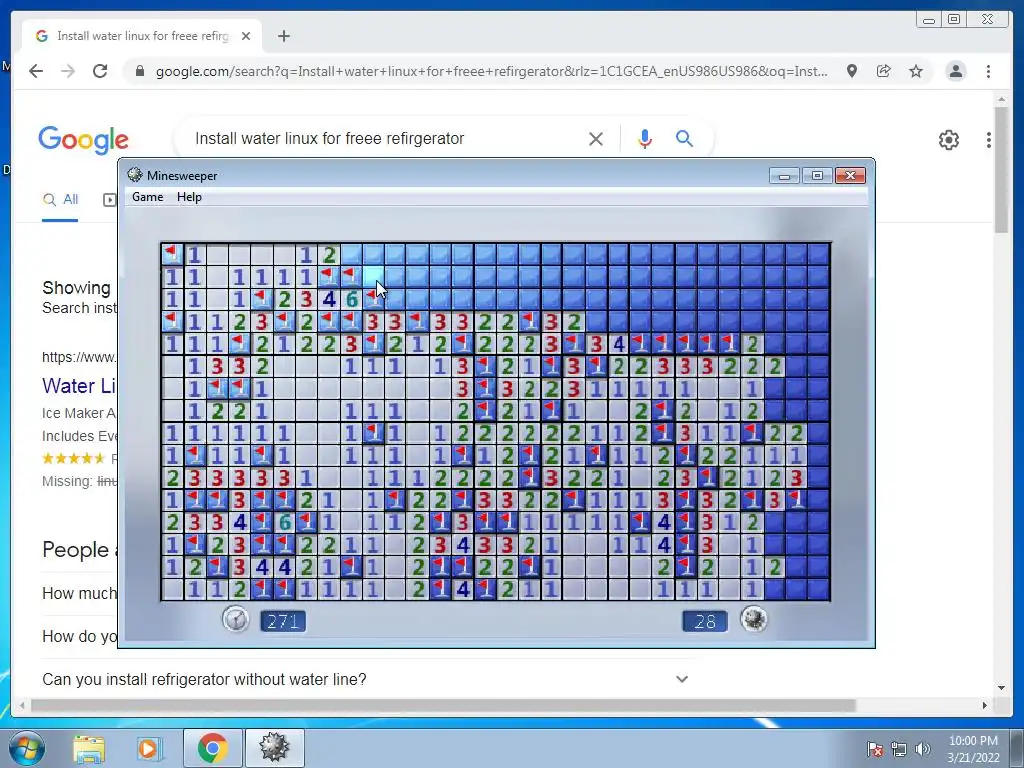Clear the Google search query

pos(596,138)
